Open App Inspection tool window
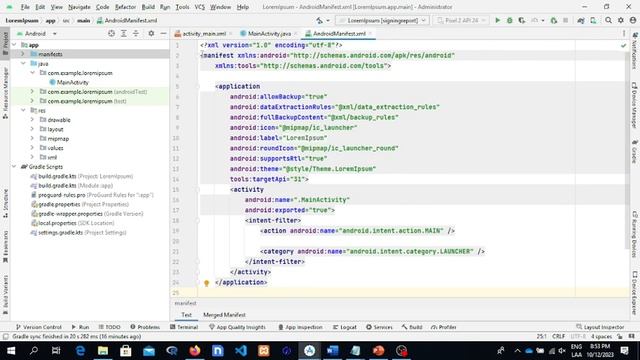 click(300, 327)
